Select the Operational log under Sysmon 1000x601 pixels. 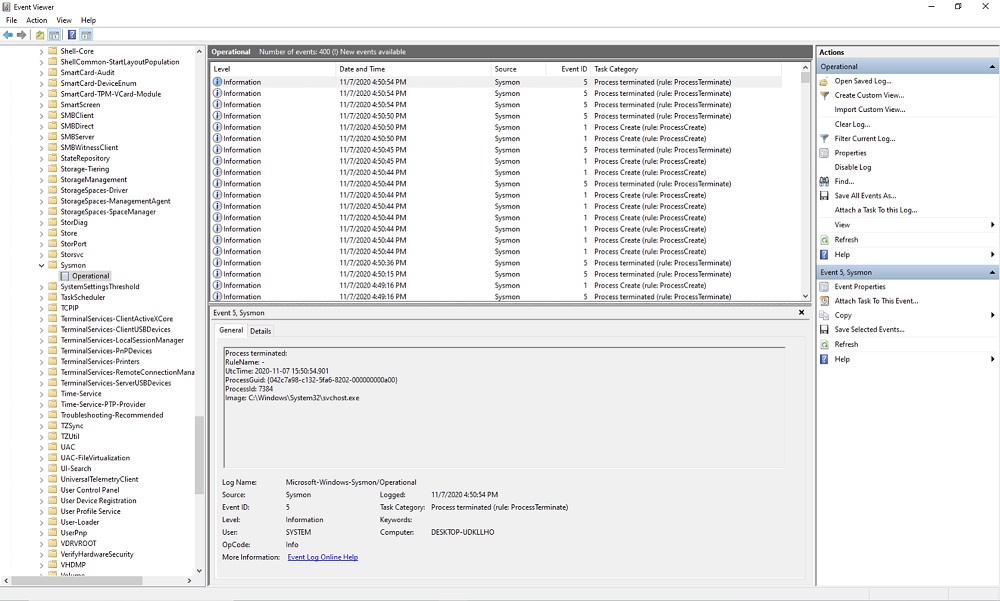coord(90,276)
